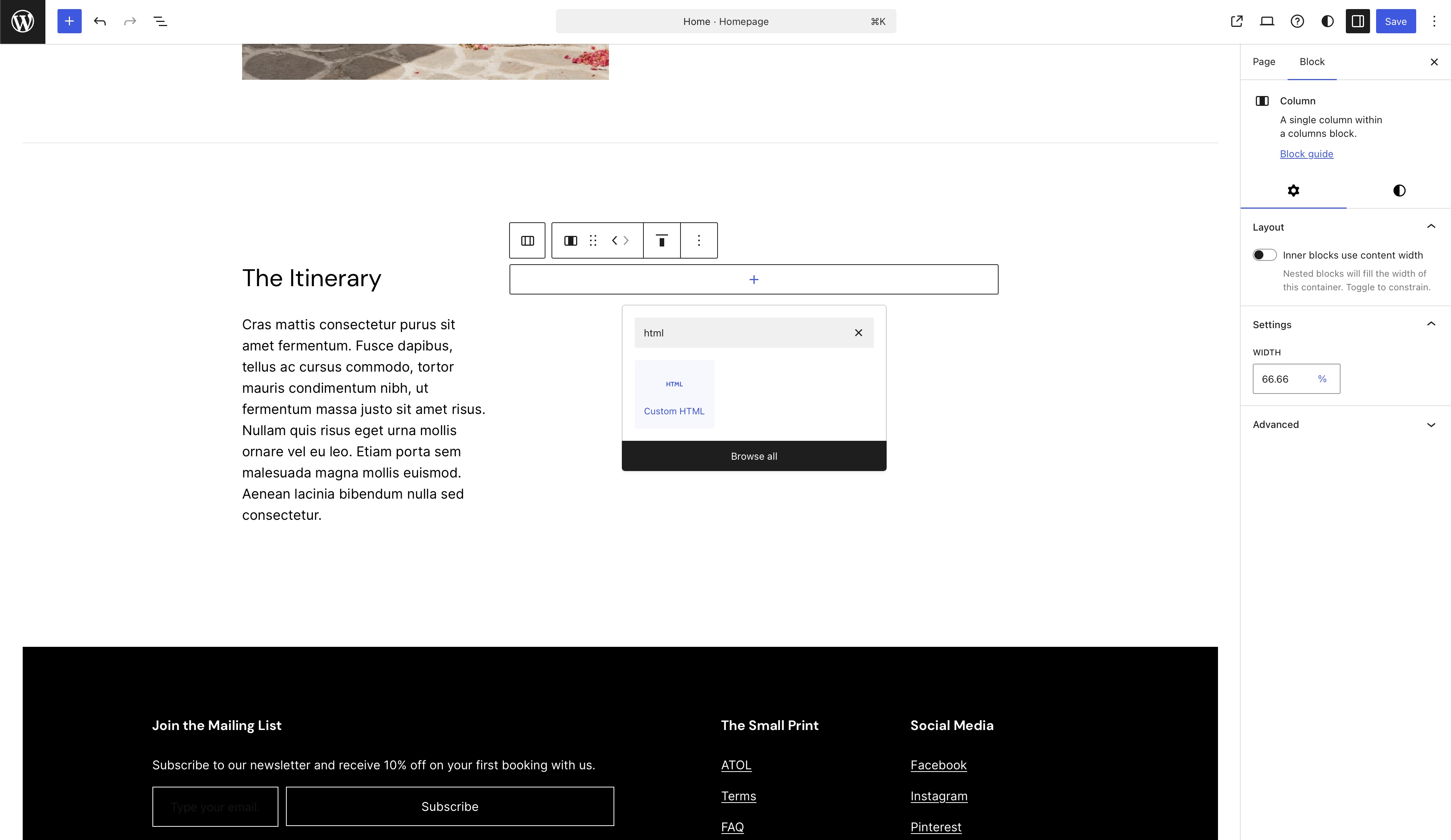Click the Undo arrow icon
Image resolution: width=1451 pixels, height=840 pixels.
click(99, 21)
